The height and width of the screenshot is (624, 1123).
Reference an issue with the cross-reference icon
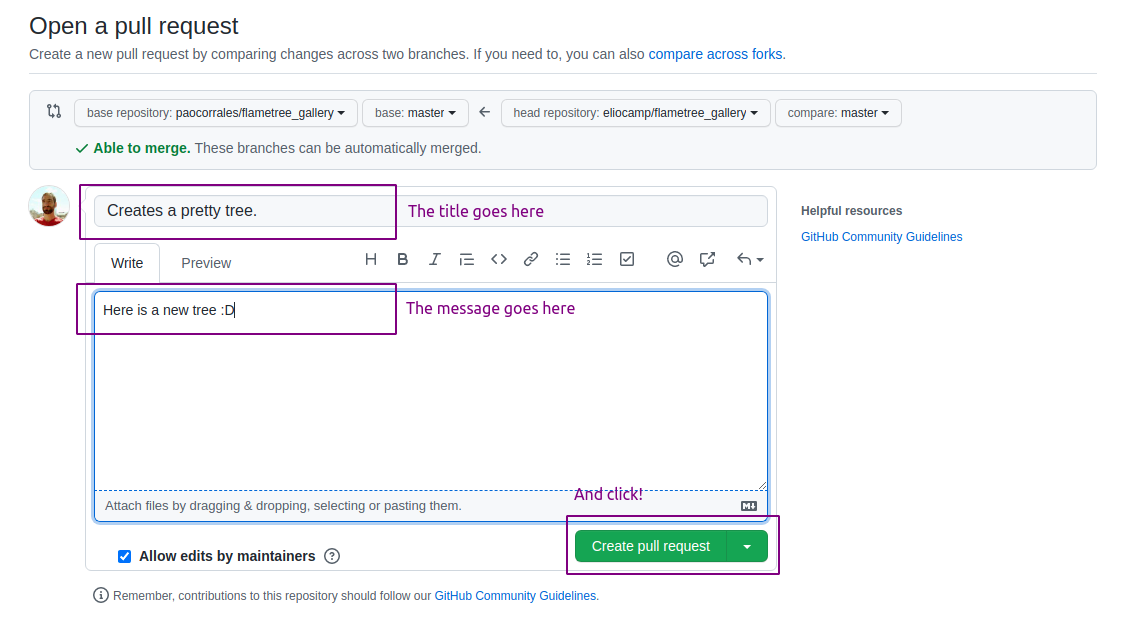(x=707, y=259)
